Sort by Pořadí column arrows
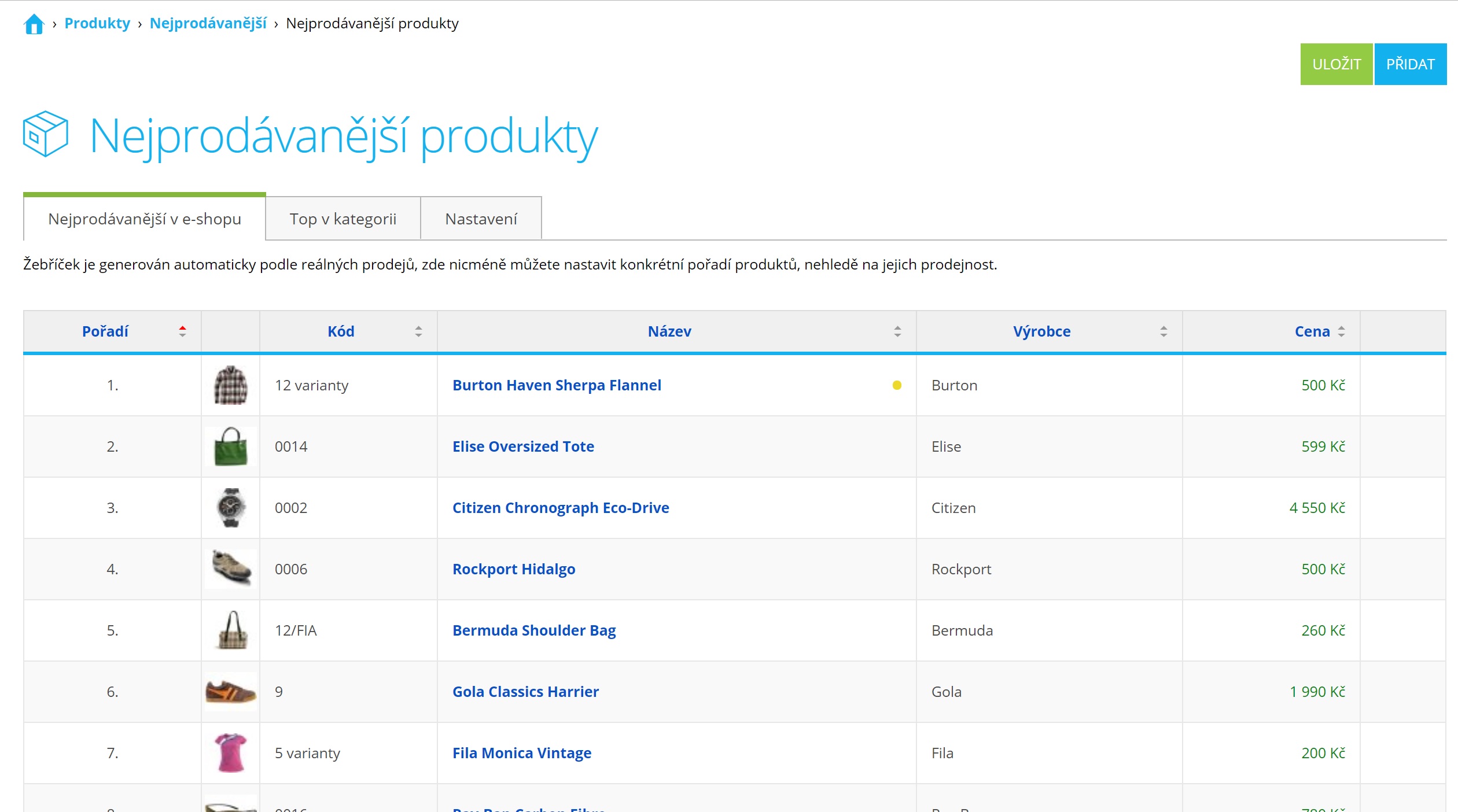The height and width of the screenshot is (812, 1458). 182,331
